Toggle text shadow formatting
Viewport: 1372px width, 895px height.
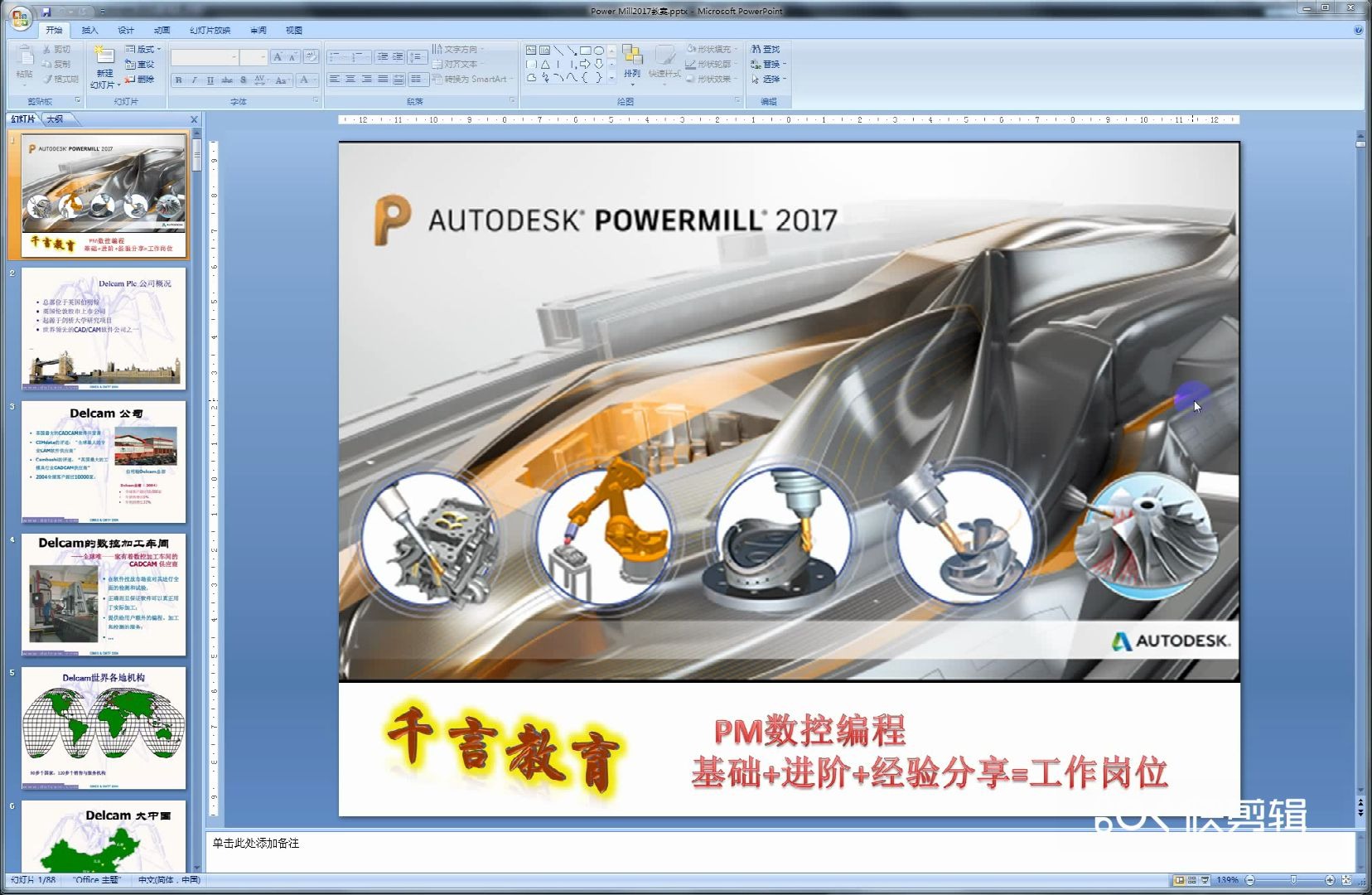[243, 80]
